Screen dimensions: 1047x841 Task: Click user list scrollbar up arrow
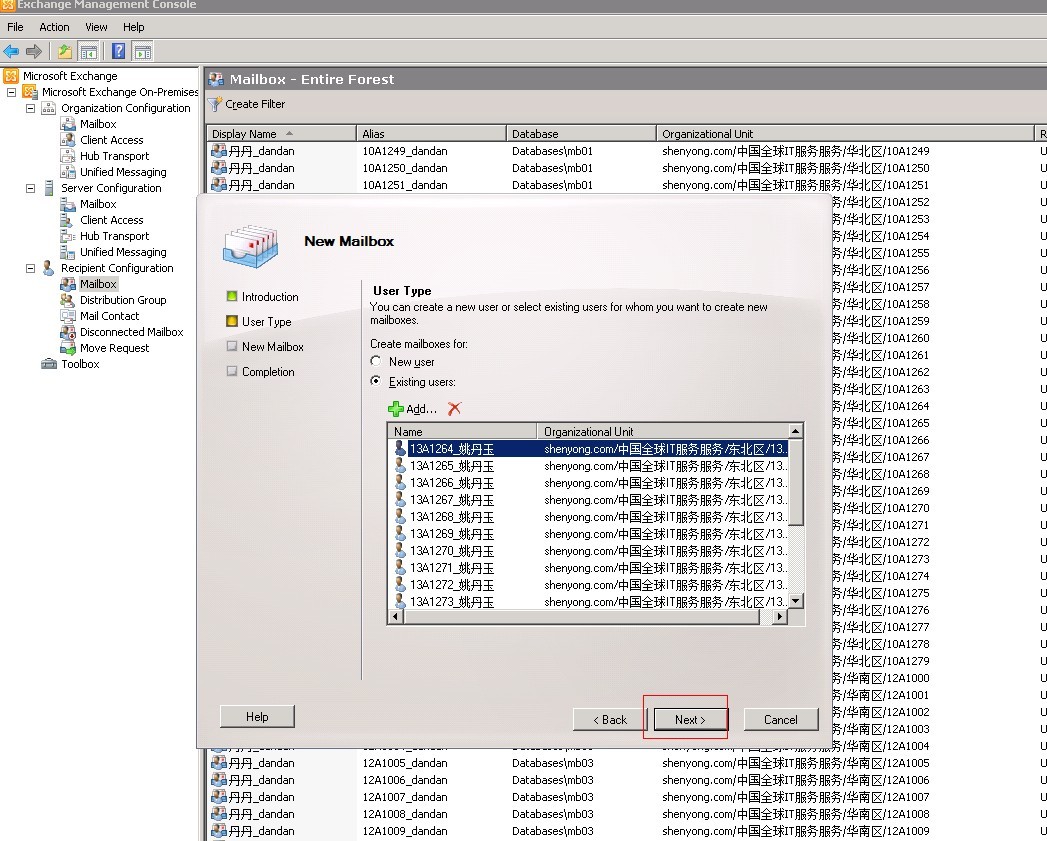(x=795, y=431)
